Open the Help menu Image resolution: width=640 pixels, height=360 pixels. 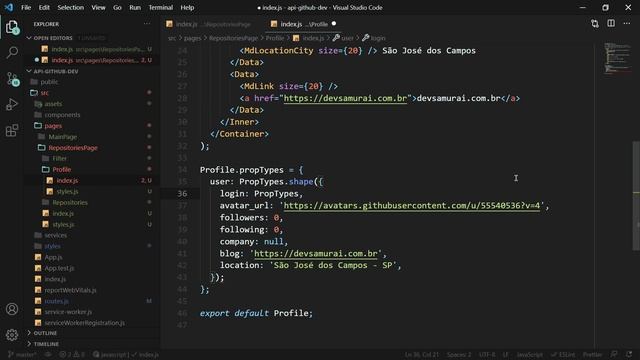tap(187, 7)
